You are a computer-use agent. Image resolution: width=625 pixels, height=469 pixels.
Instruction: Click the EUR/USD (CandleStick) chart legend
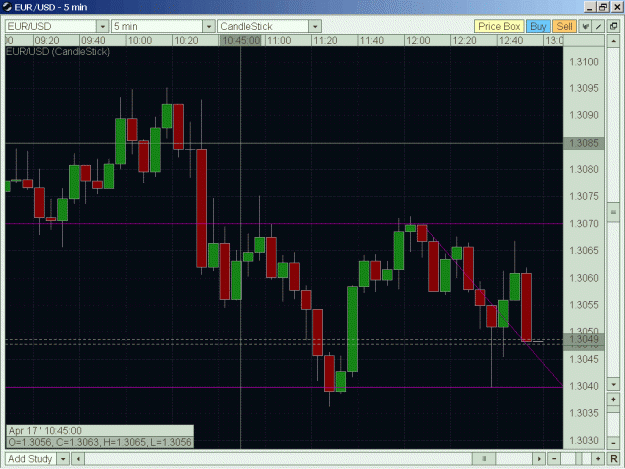tap(58, 52)
